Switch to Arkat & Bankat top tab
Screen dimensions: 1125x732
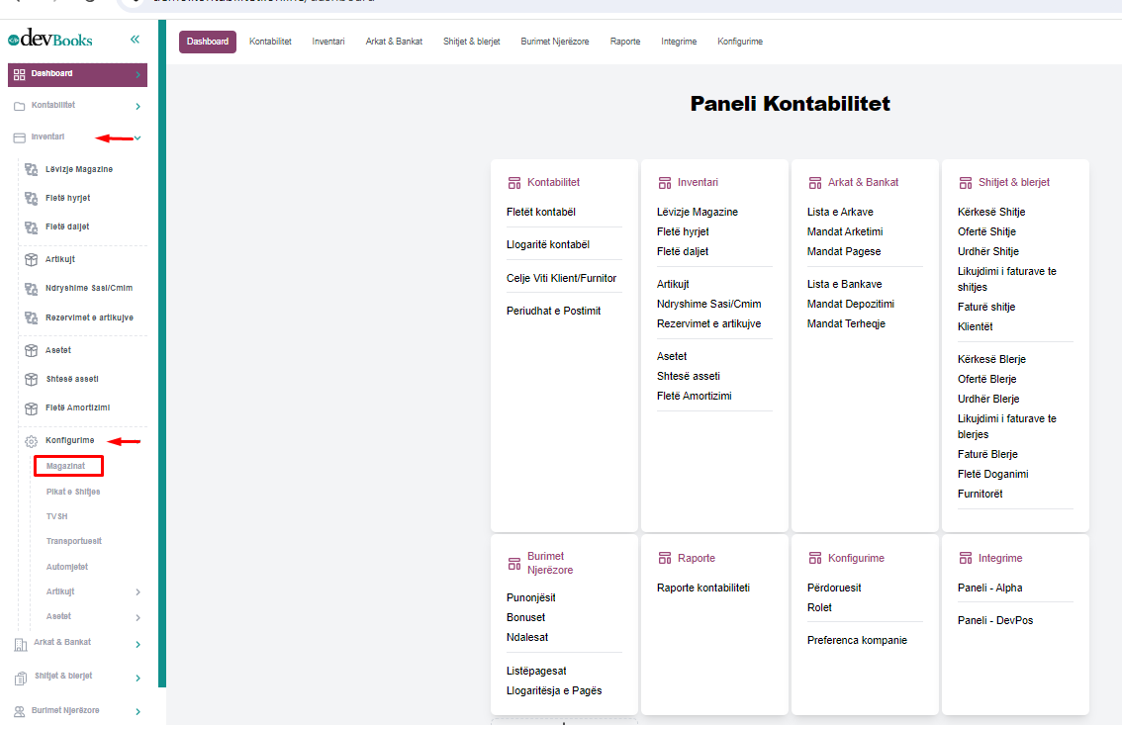coord(394,42)
